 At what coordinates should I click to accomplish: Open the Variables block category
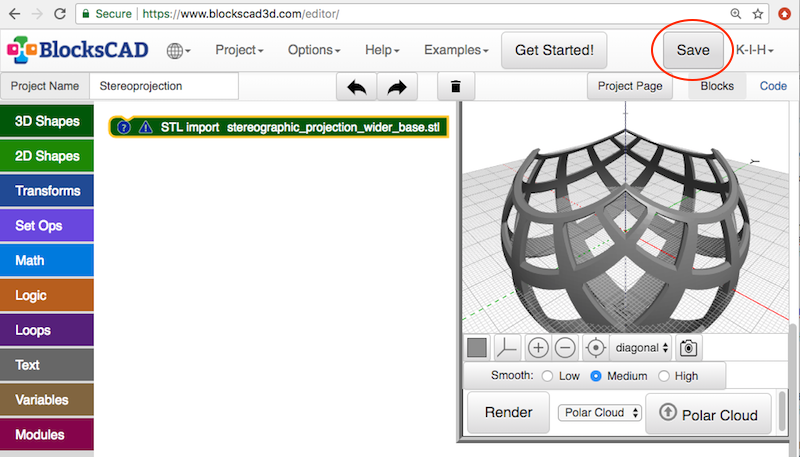[x=47, y=399]
